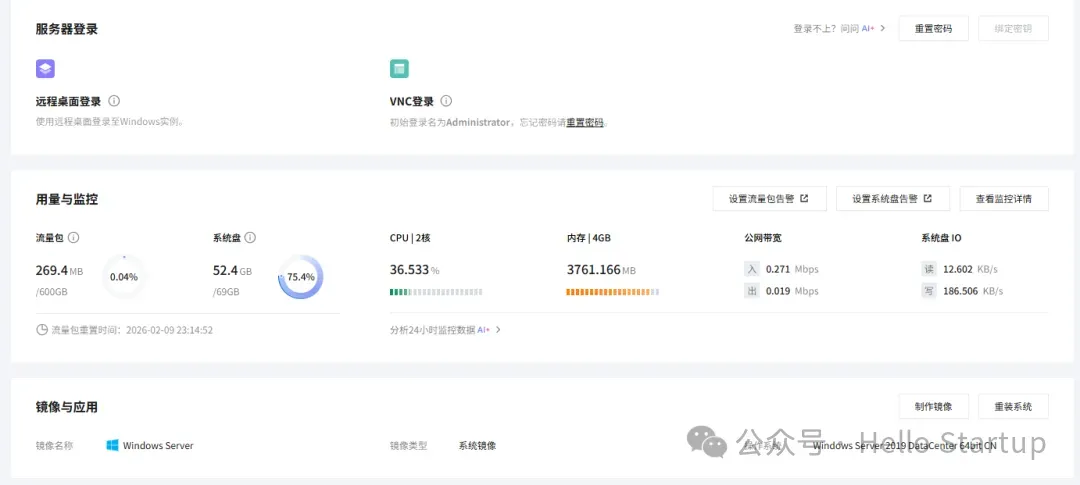Click the green VNC login icon
The image size is (1080, 485).
click(399, 69)
